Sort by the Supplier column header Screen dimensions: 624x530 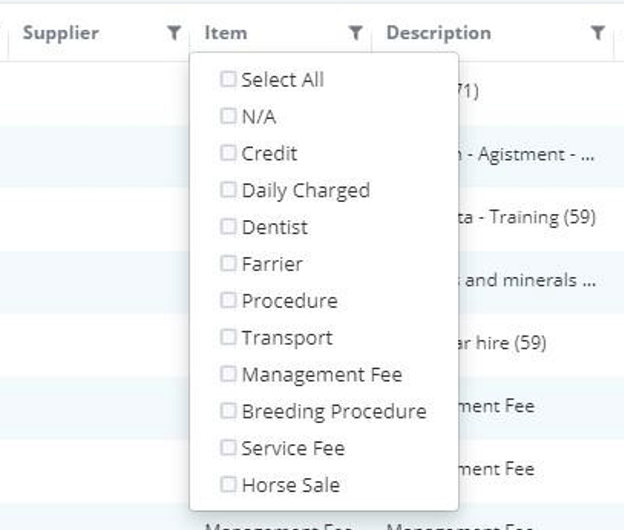pyautogui.click(x=61, y=33)
